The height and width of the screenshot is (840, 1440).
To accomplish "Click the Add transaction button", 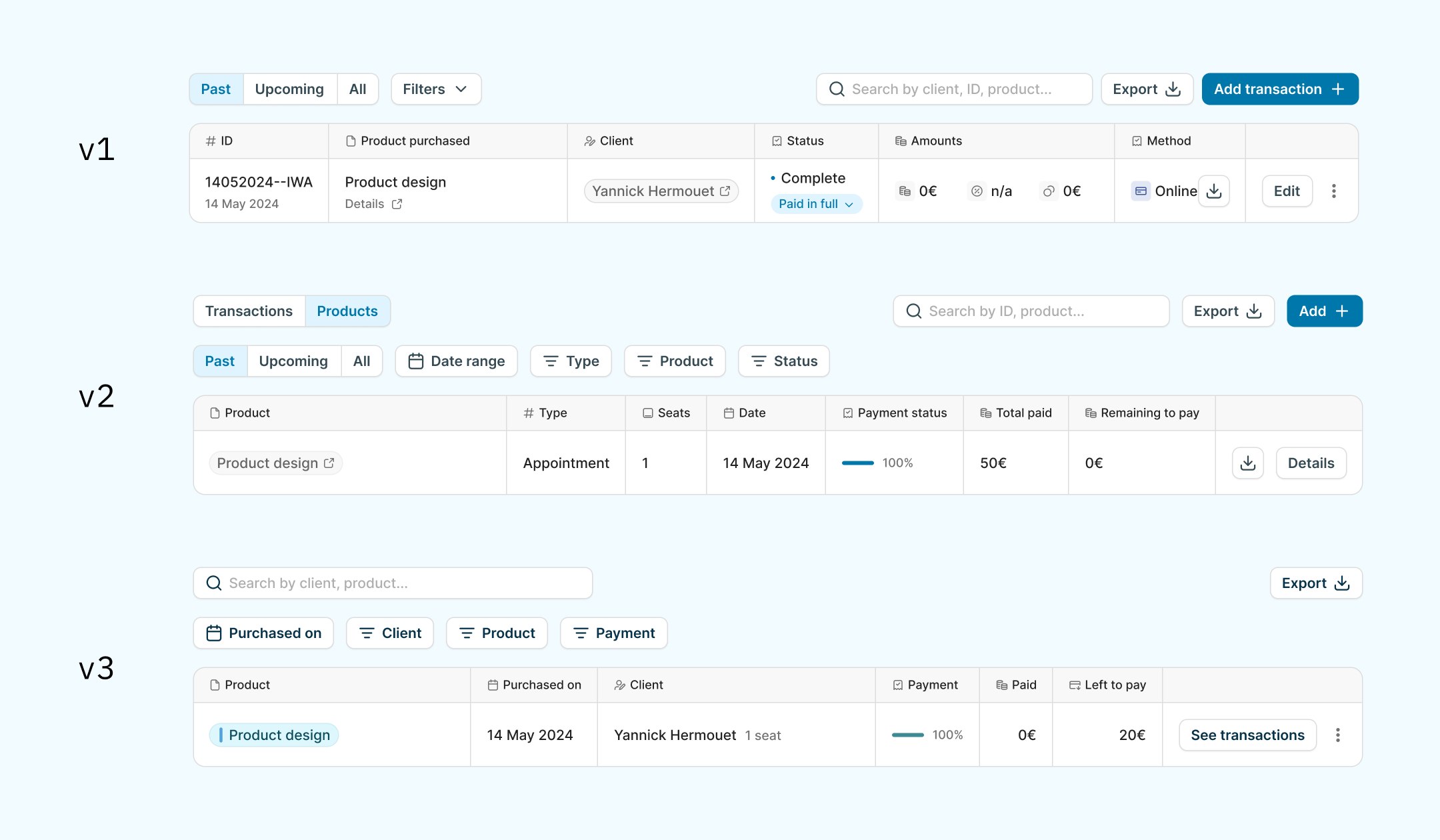I will (x=1279, y=89).
